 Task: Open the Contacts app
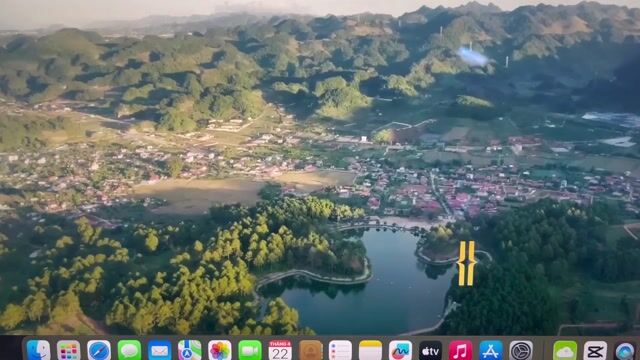(x=311, y=351)
